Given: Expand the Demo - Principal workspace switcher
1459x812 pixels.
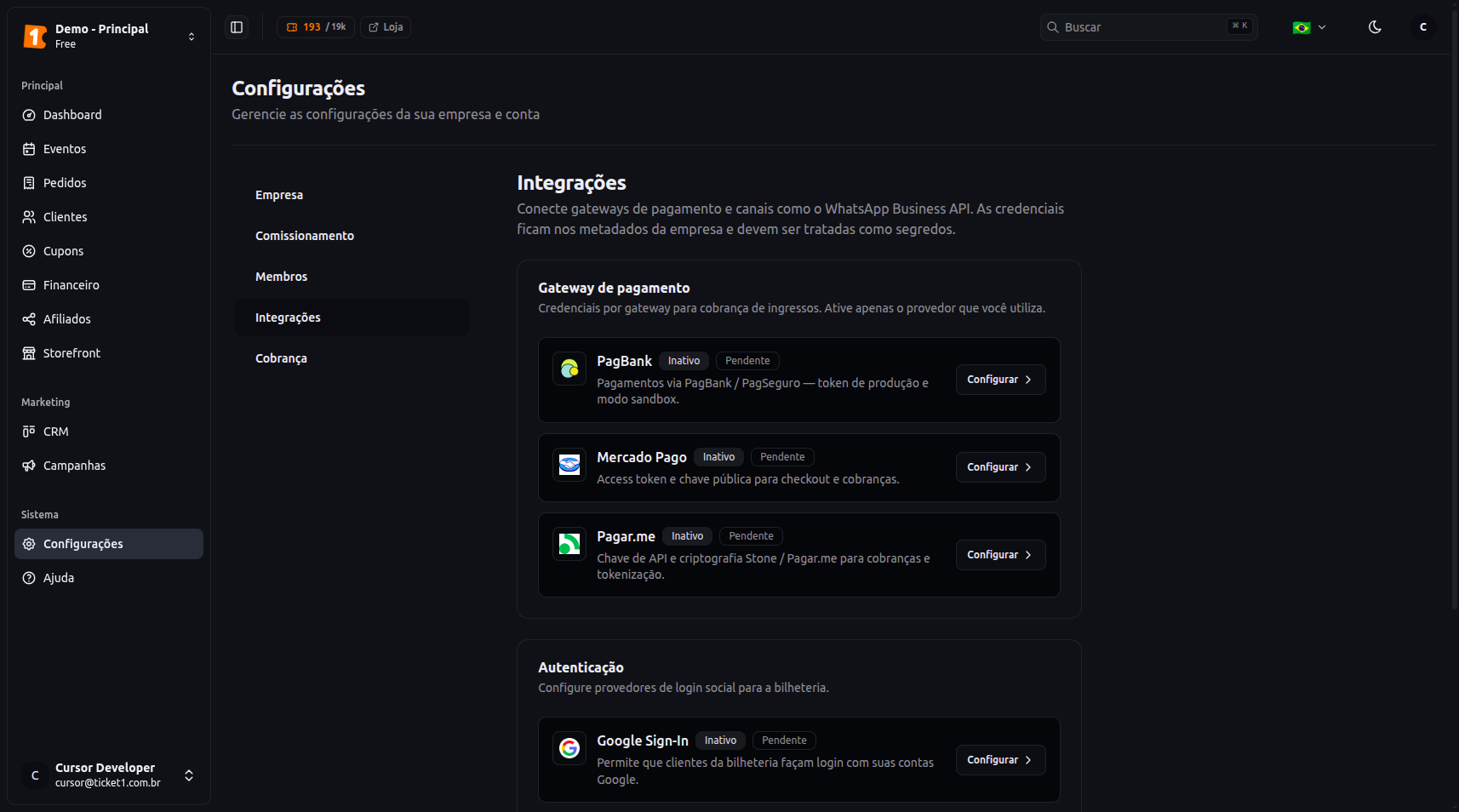Looking at the screenshot, I should click(x=109, y=36).
